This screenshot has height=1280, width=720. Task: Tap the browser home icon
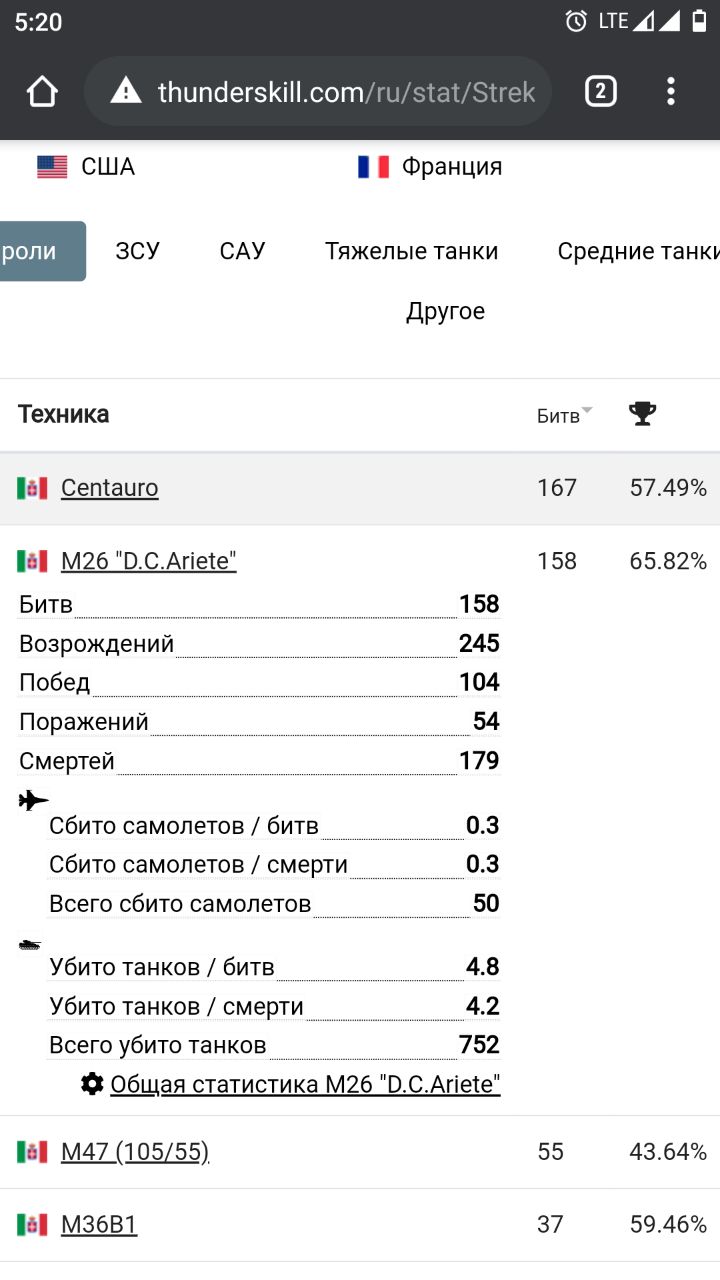pyautogui.click(x=42, y=92)
